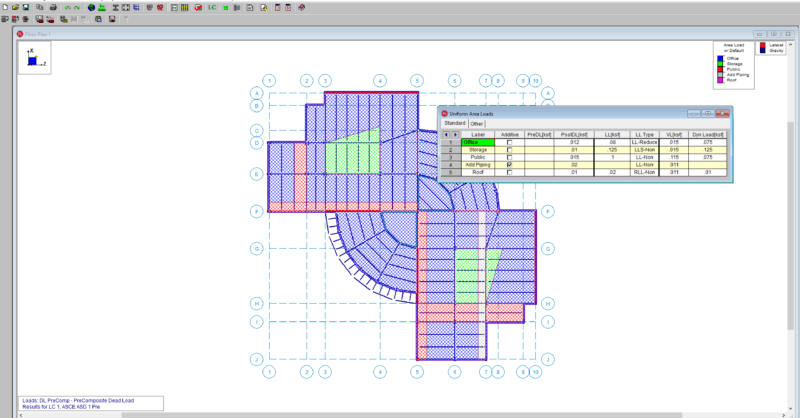Image resolution: width=800 pixels, height=418 pixels.
Task: Uncheck Additive checkbox for Add Piping
Action: click(509, 165)
